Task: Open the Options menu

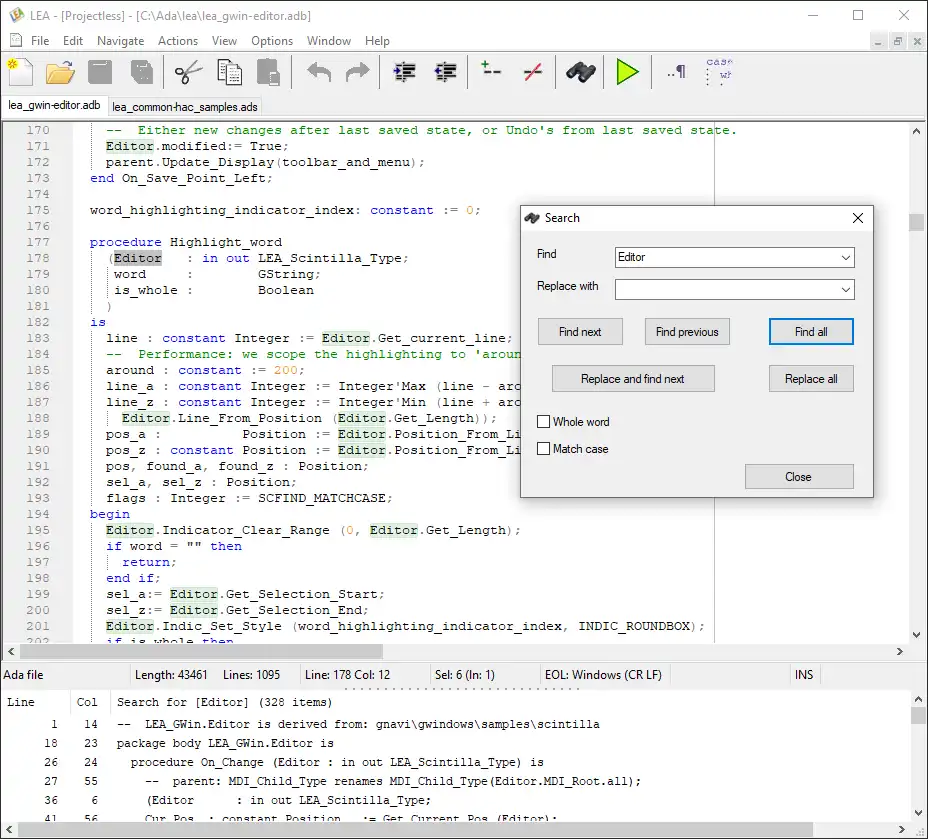Action: pyautogui.click(x=272, y=41)
